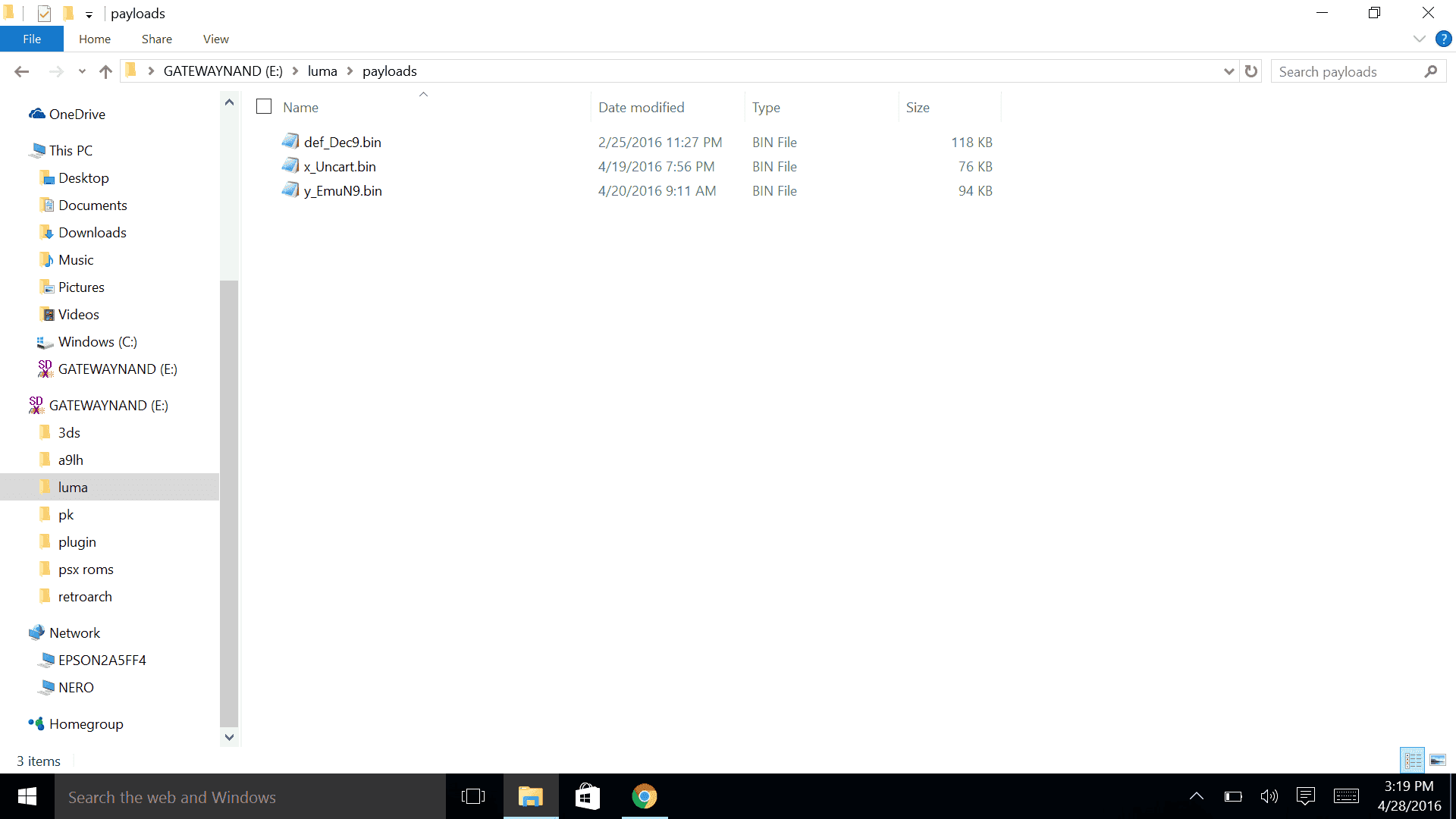The height and width of the screenshot is (819, 1456).
Task: Open the File ribbon tab
Action: click(x=32, y=39)
